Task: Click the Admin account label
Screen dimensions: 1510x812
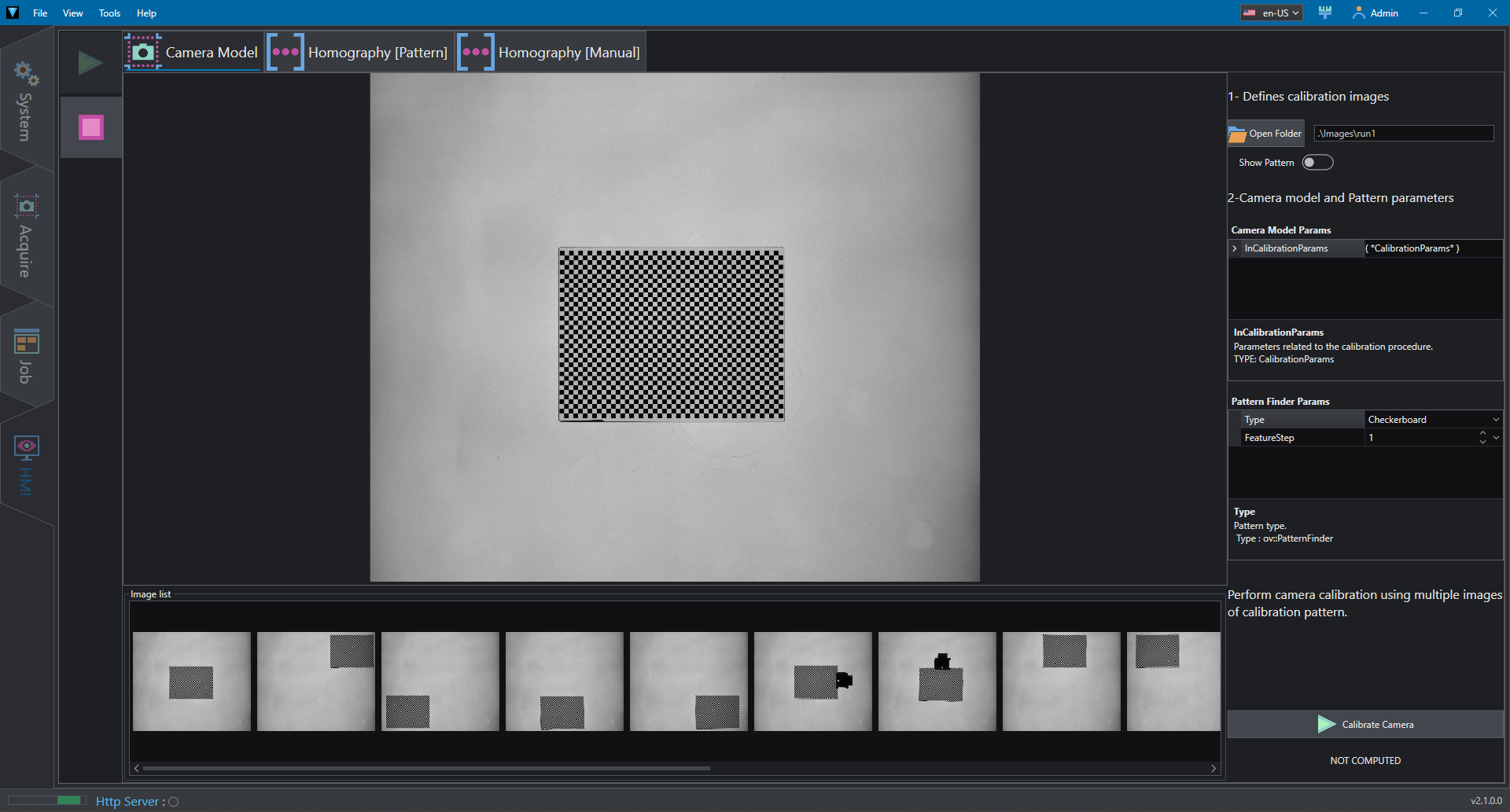Action: pyautogui.click(x=1384, y=13)
